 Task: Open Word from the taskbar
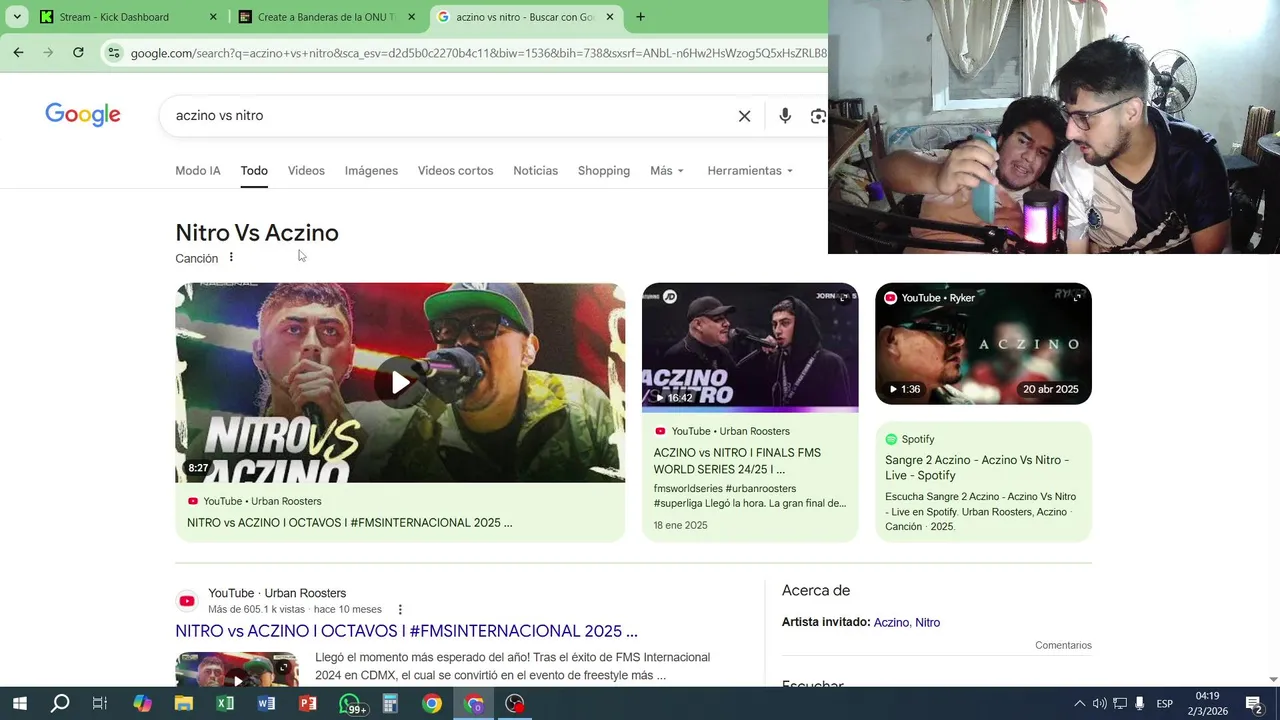click(x=266, y=703)
